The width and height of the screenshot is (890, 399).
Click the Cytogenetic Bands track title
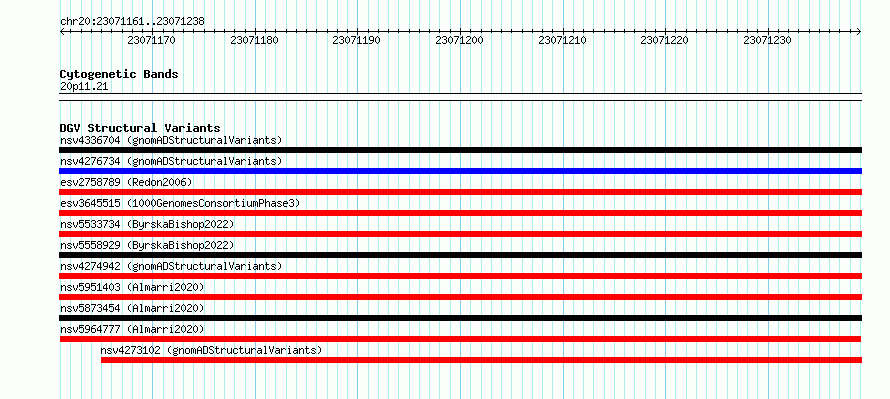click(x=119, y=74)
